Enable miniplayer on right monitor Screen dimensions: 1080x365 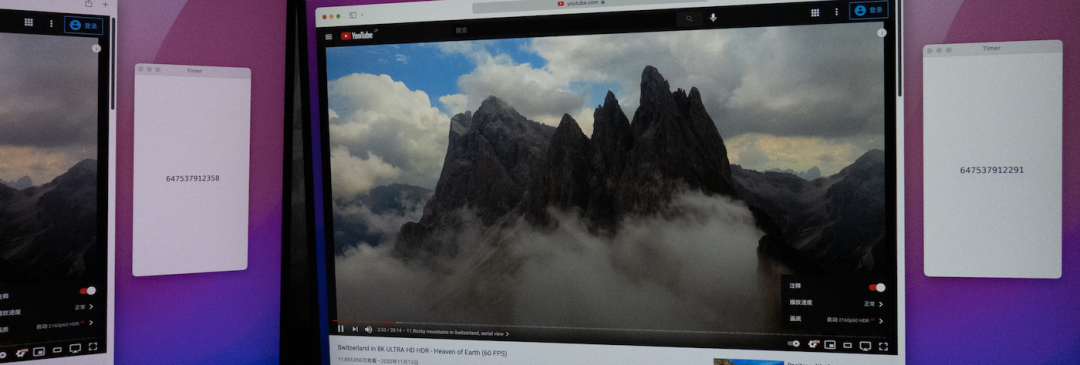pyautogui.click(x=831, y=345)
